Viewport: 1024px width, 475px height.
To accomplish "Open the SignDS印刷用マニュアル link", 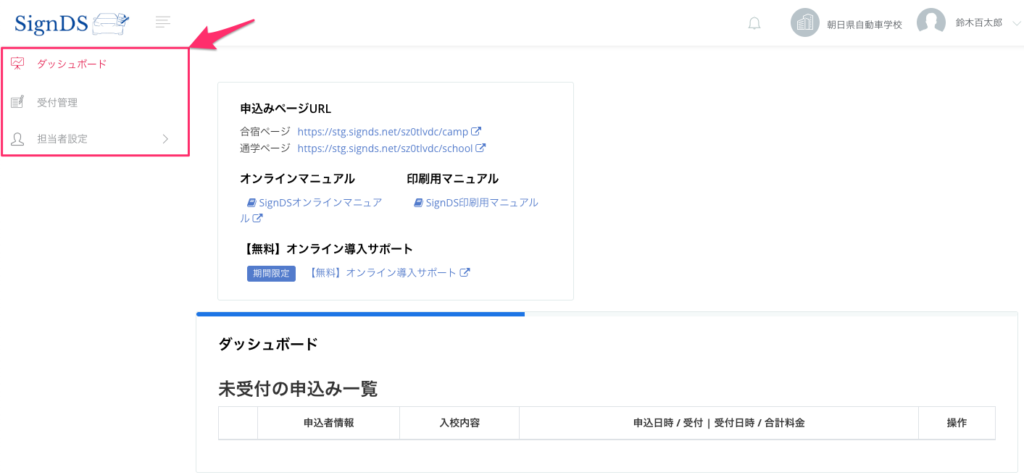I will point(476,202).
